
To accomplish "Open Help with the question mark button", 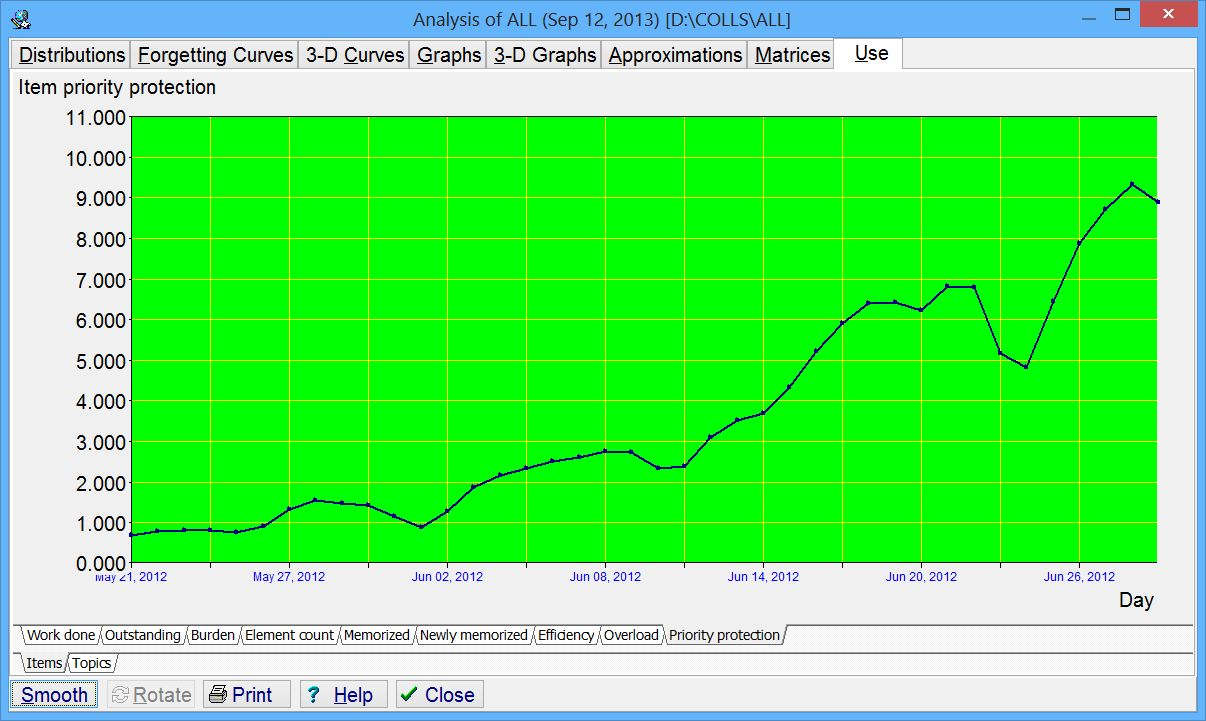I will pyautogui.click(x=343, y=695).
